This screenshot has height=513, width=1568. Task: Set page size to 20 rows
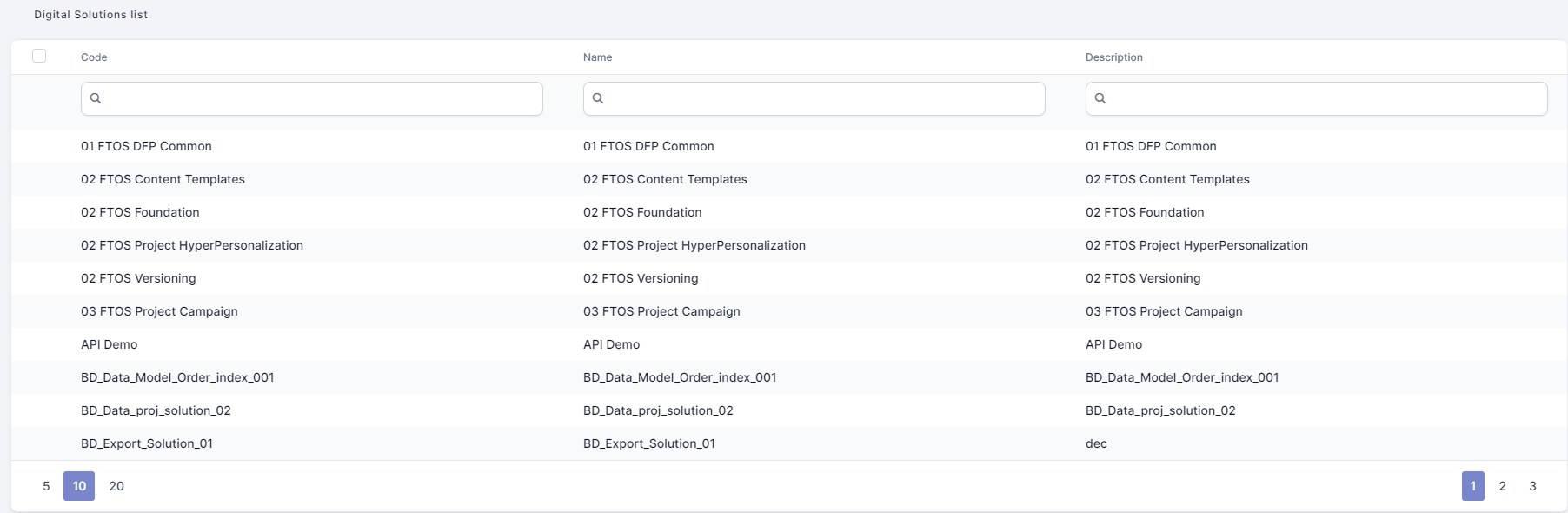[x=116, y=486]
